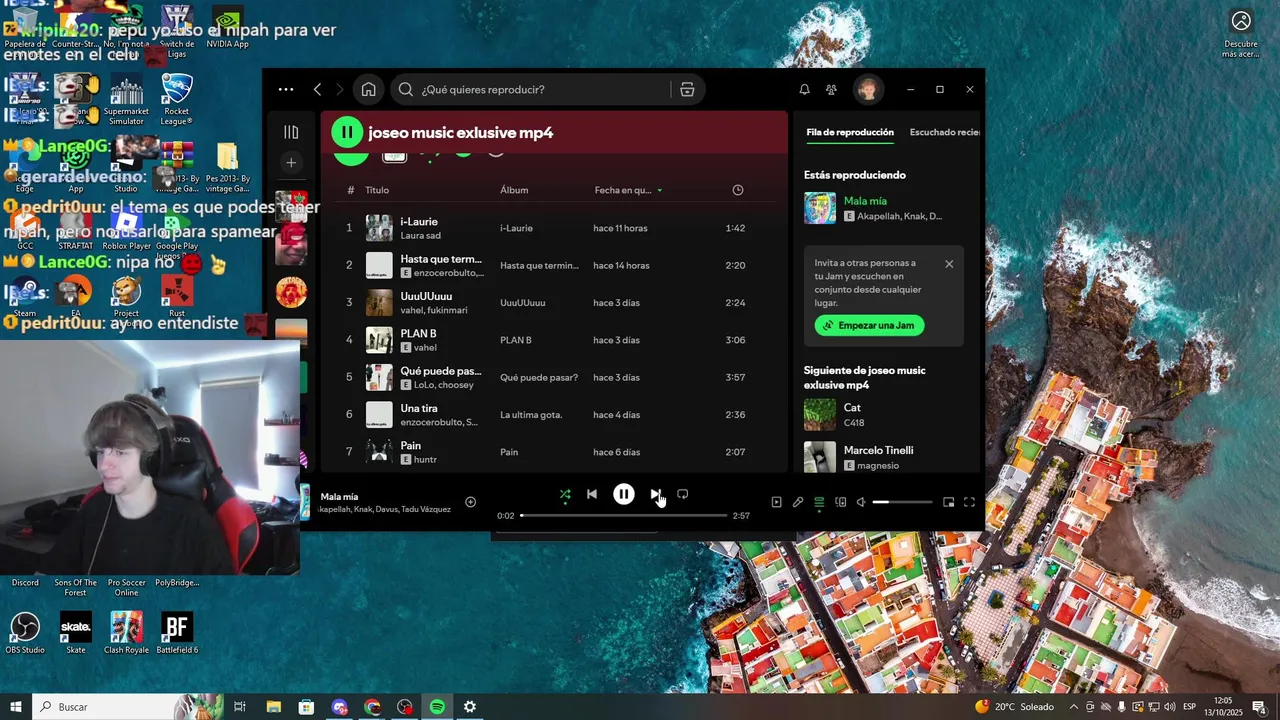The width and height of the screenshot is (1280, 720).
Task: Toggle the play queue panel icon
Action: pos(819,502)
